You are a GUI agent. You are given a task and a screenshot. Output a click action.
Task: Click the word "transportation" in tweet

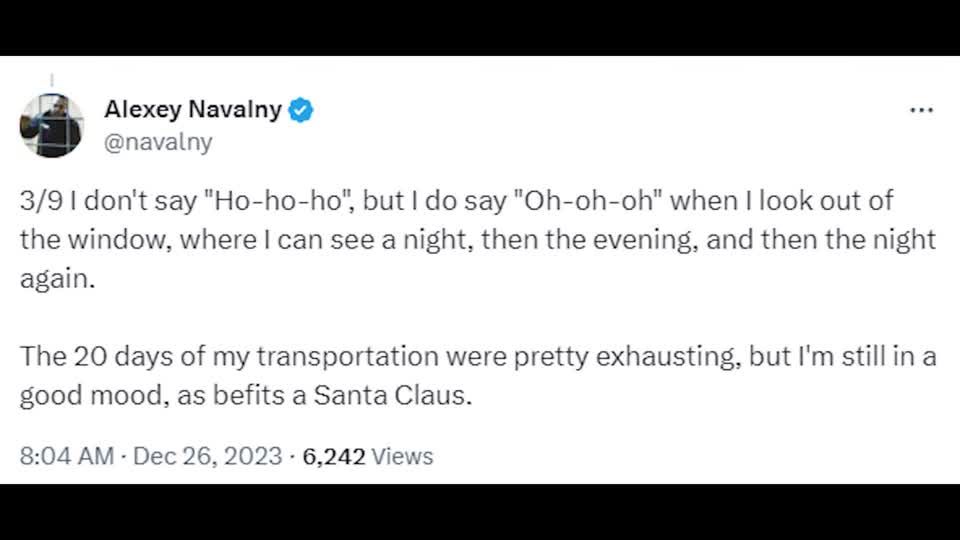tap(347, 357)
